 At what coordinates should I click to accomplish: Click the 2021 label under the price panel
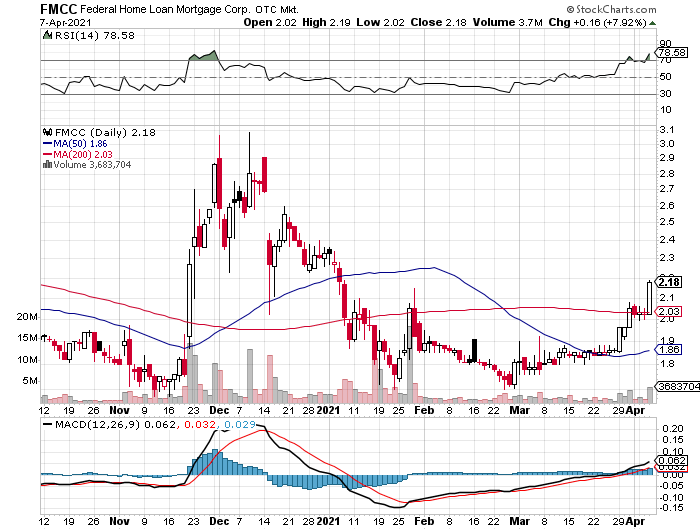pos(329,410)
